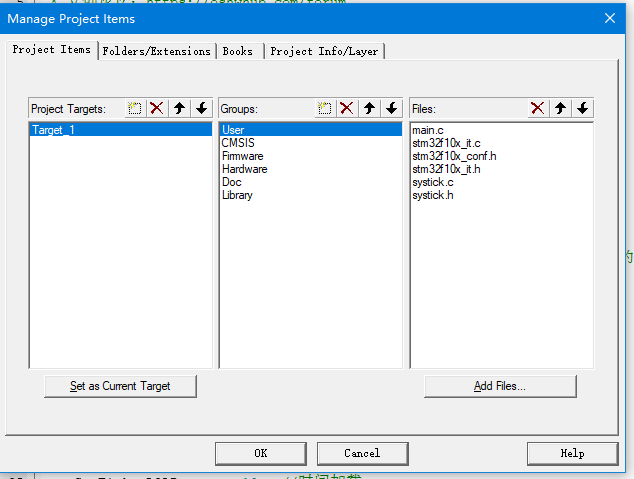
Task: Create a new project target
Action: pyautogui.click(x=135, y=108)
